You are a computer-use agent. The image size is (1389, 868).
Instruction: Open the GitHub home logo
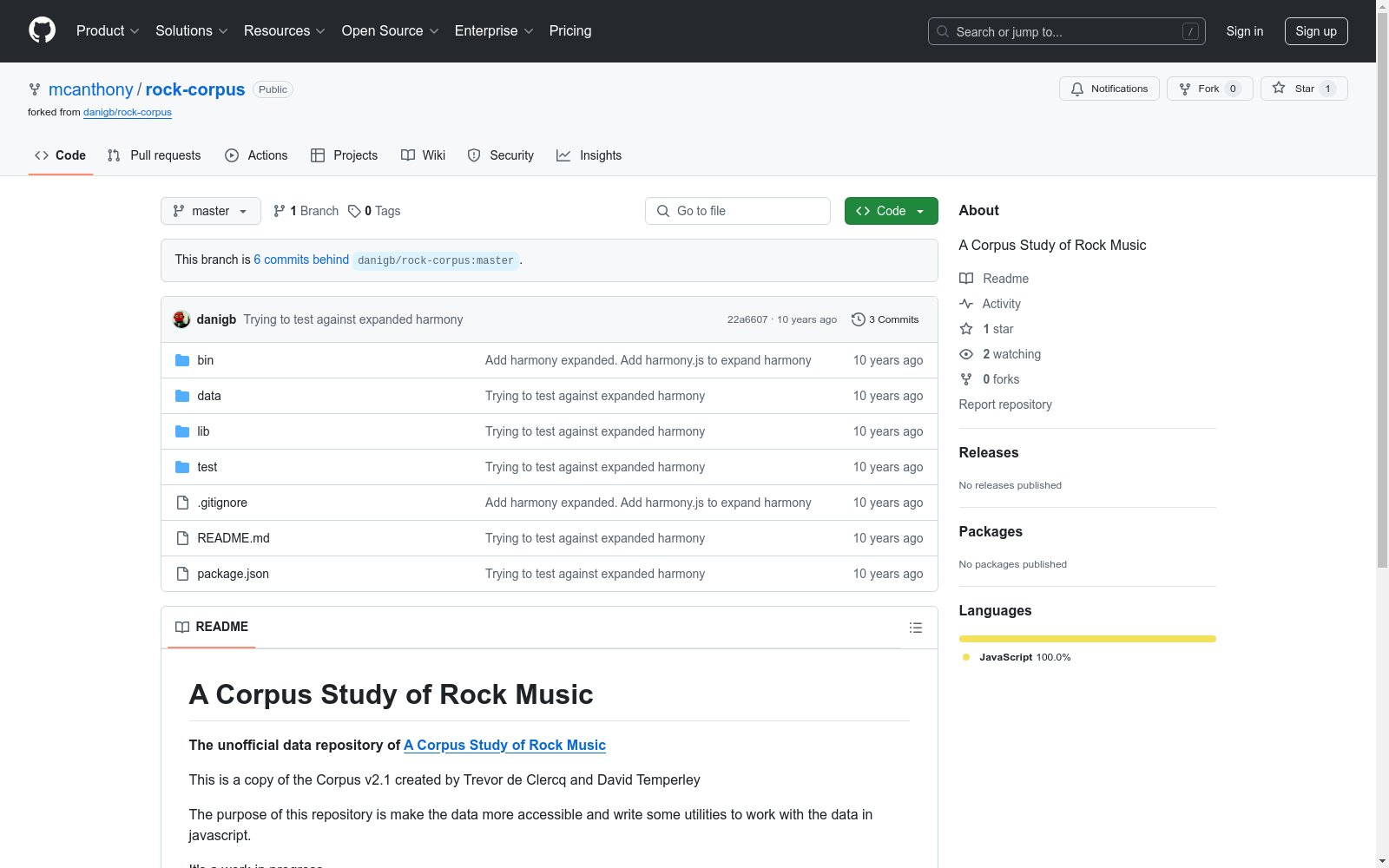point(42,30)
